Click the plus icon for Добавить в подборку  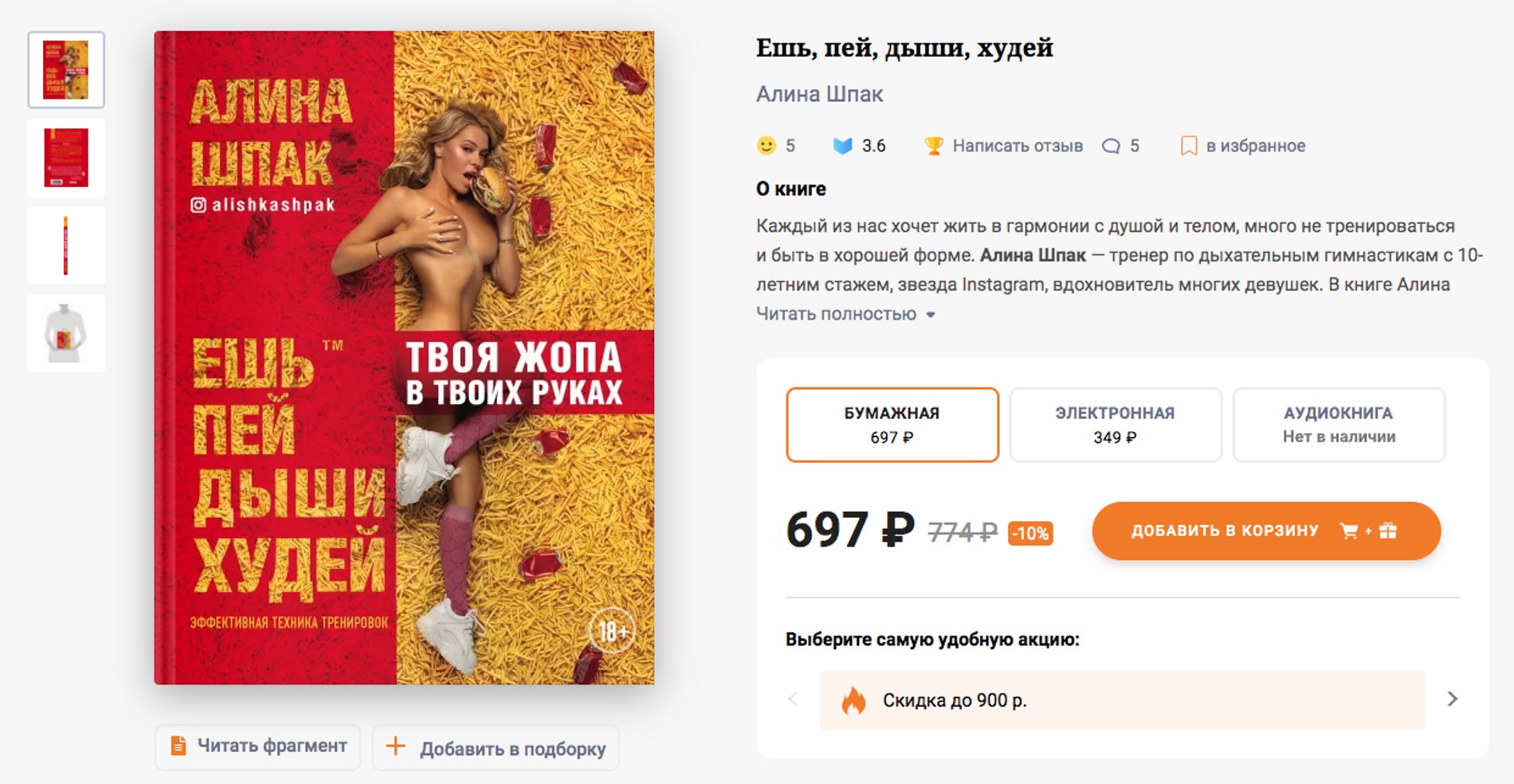395,747
